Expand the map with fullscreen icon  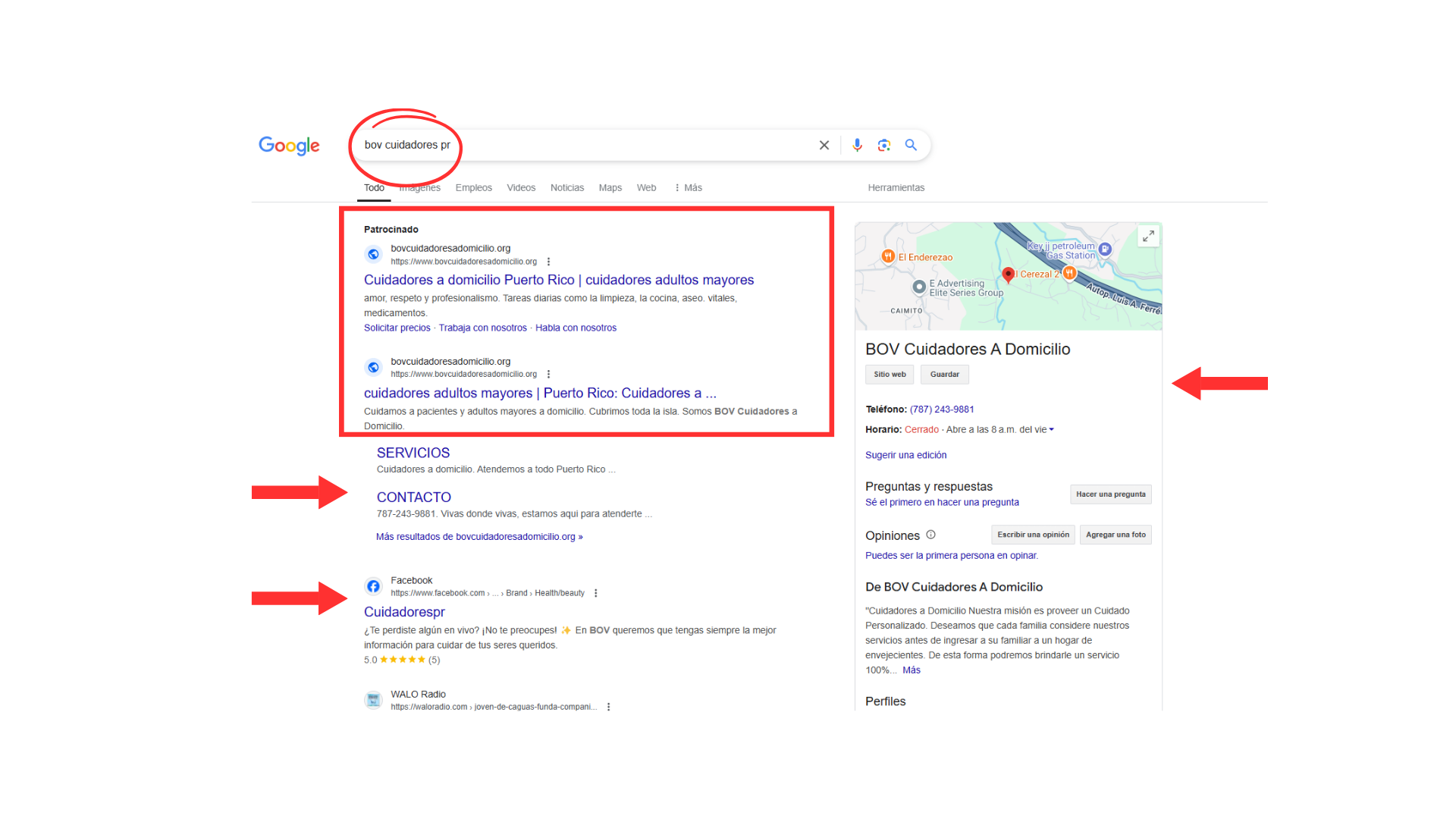(x=1148, y=236)
